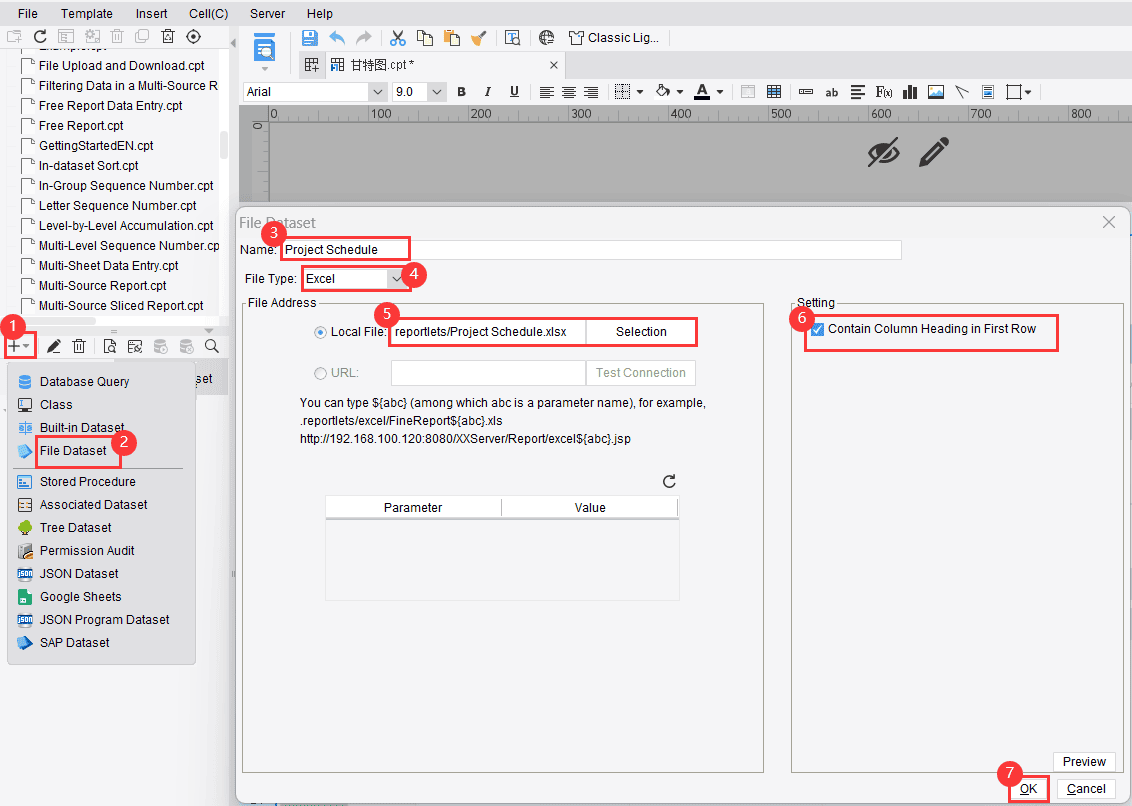Select the URL radio button
The height and width of the screenshot is (806, 1132).
321,373
